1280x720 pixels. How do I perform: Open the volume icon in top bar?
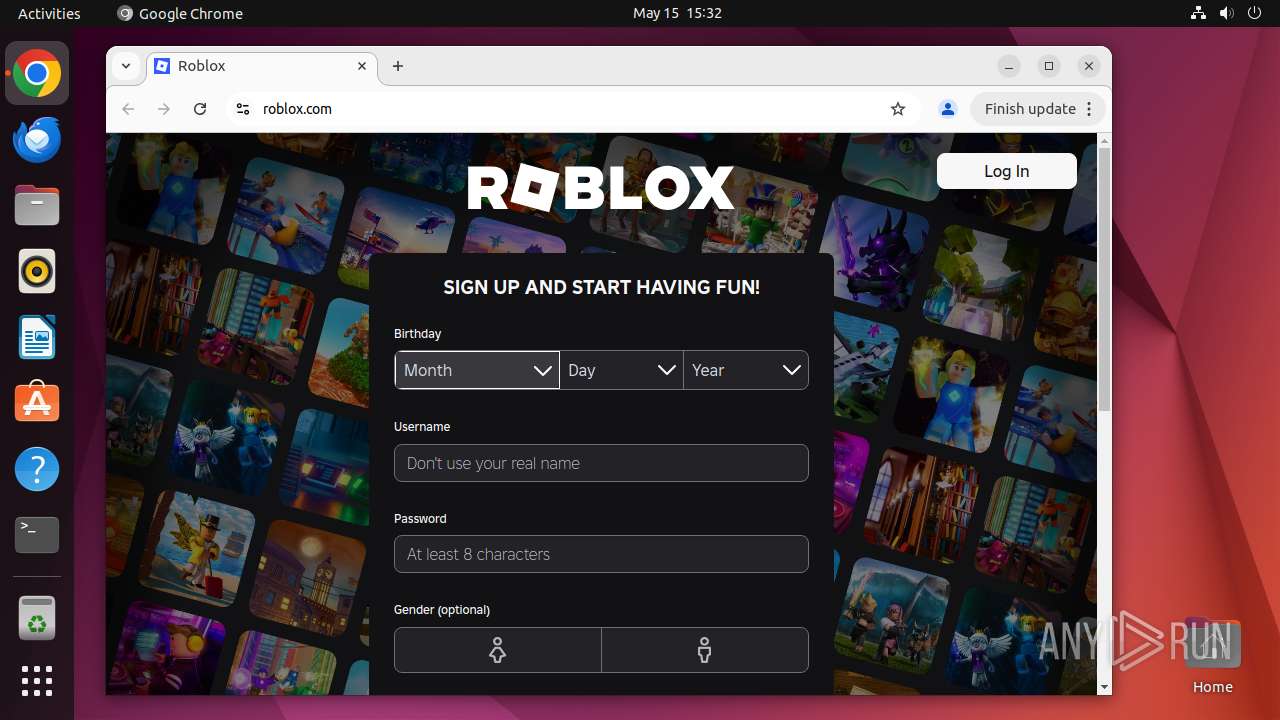pyautogui.click(x=1227, y=13)
